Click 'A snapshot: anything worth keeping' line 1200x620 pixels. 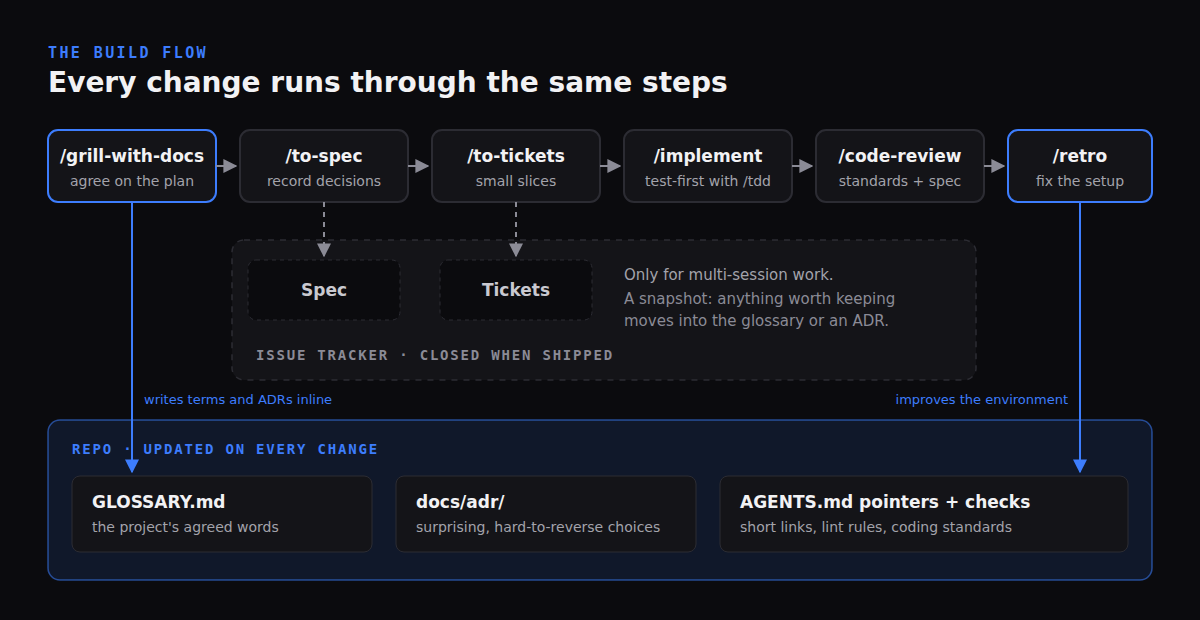[x=760, y=298]
